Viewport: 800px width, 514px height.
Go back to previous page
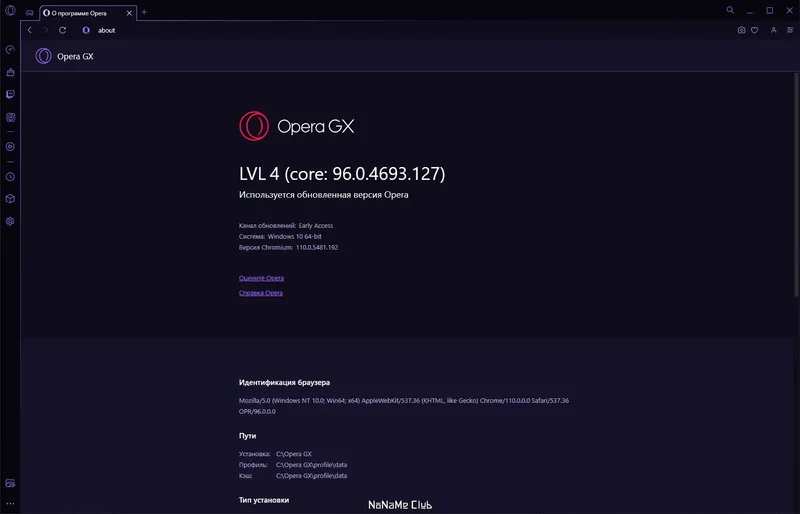point(30,30)
